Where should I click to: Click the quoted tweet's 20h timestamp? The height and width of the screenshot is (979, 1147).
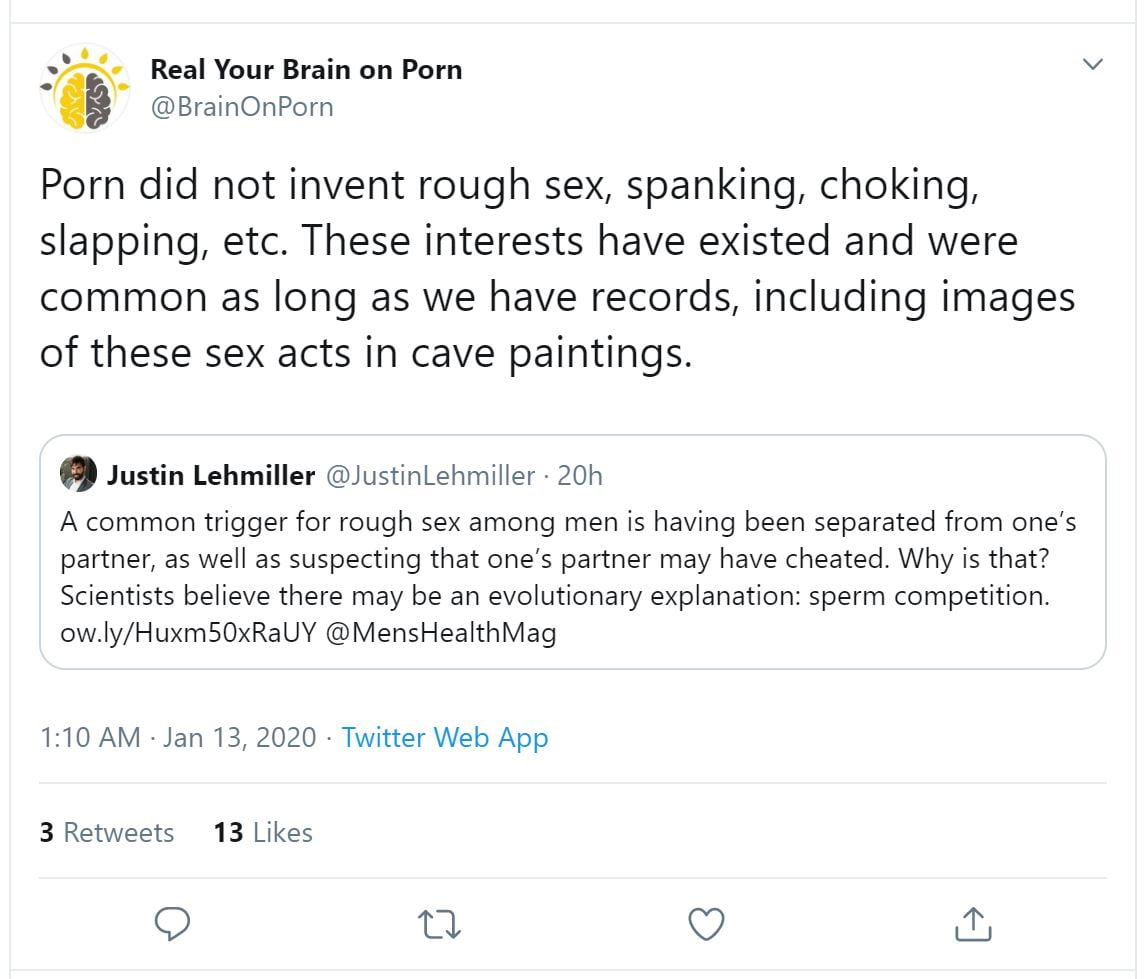point(580,476)
